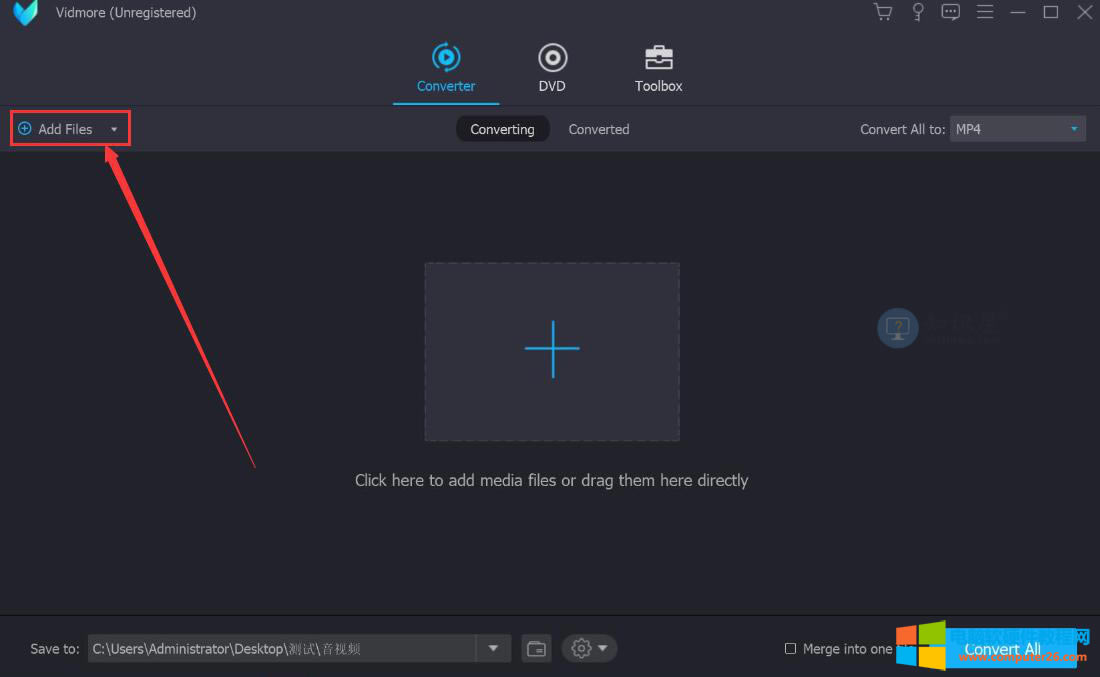Open the gear settings dropdown

pos(589,648)
